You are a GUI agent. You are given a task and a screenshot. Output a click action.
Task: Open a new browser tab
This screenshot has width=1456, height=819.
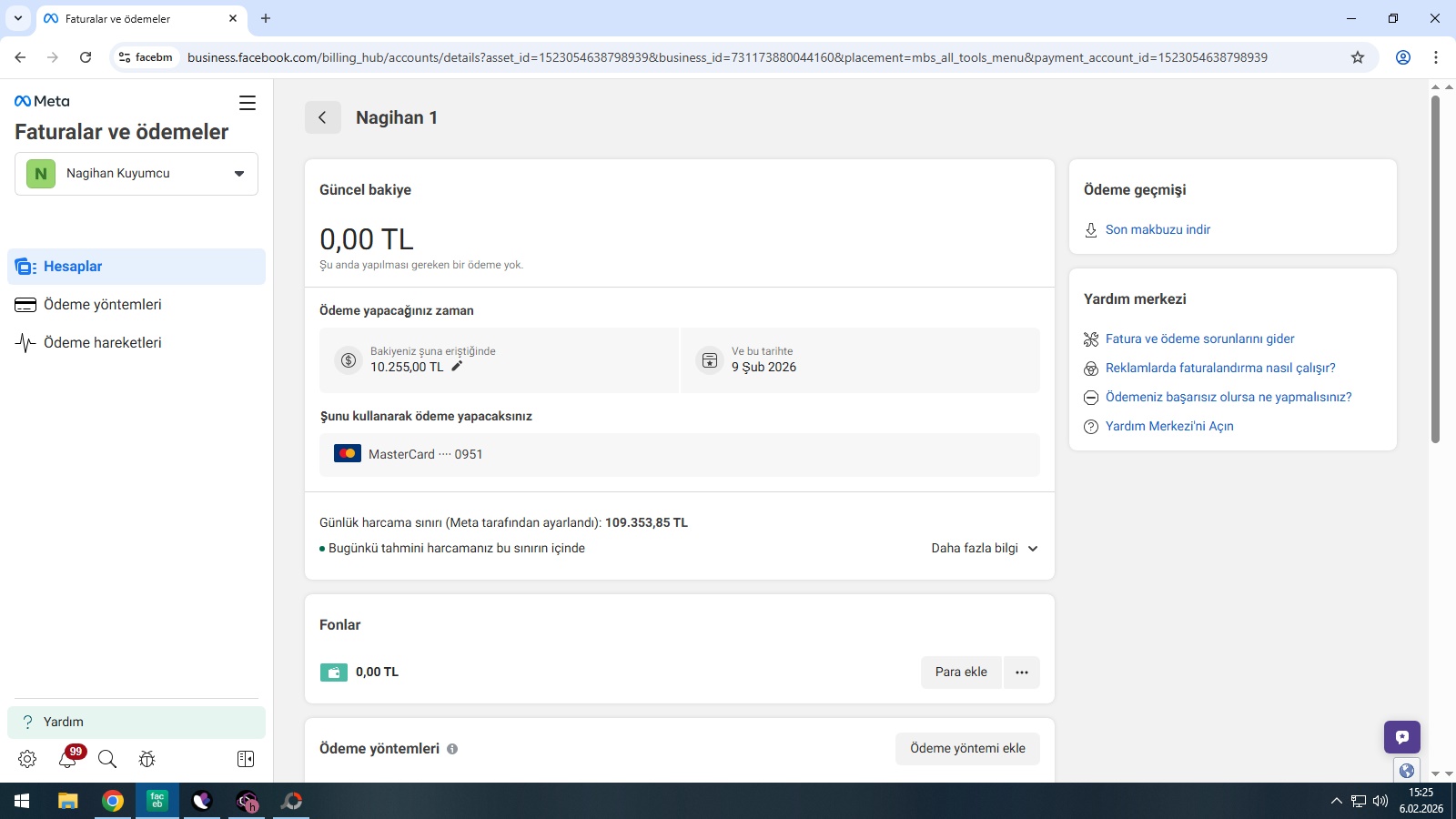[266, 18]
